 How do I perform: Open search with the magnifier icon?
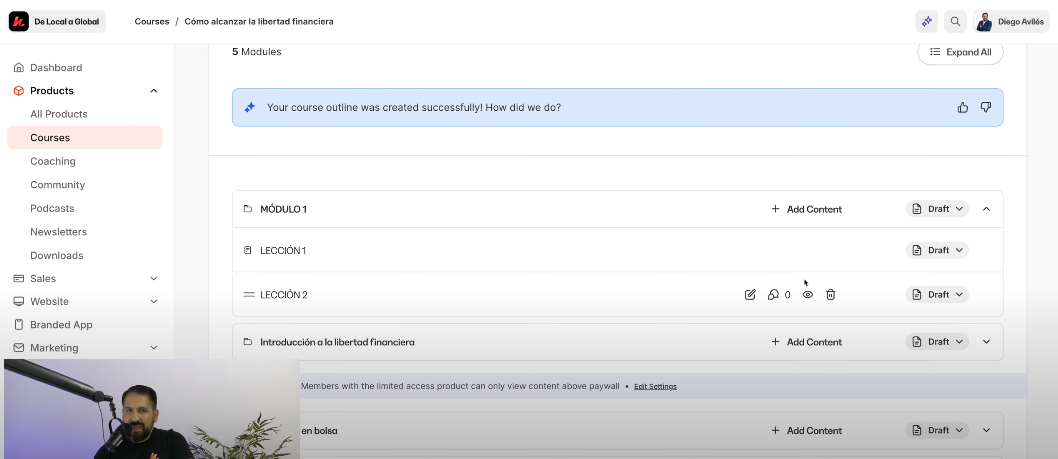(x=956, y=21)
